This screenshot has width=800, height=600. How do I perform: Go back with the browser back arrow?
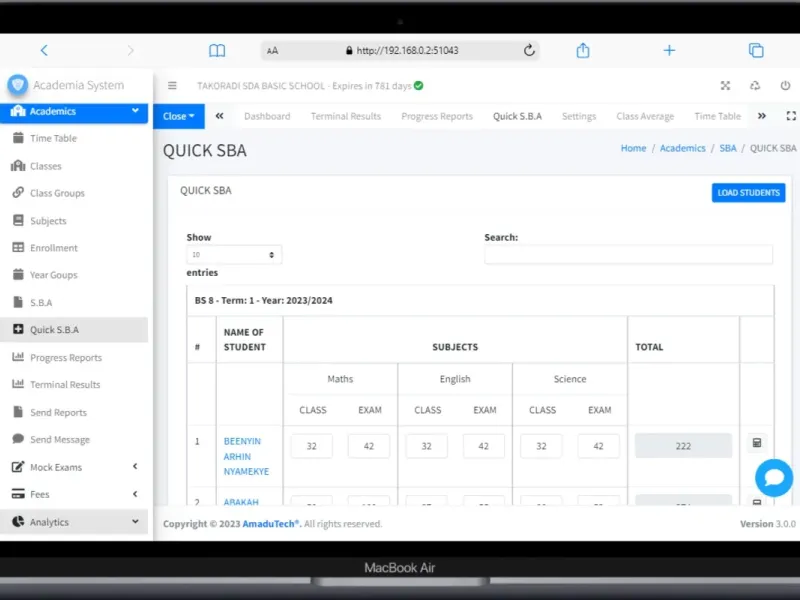(44, 50)
